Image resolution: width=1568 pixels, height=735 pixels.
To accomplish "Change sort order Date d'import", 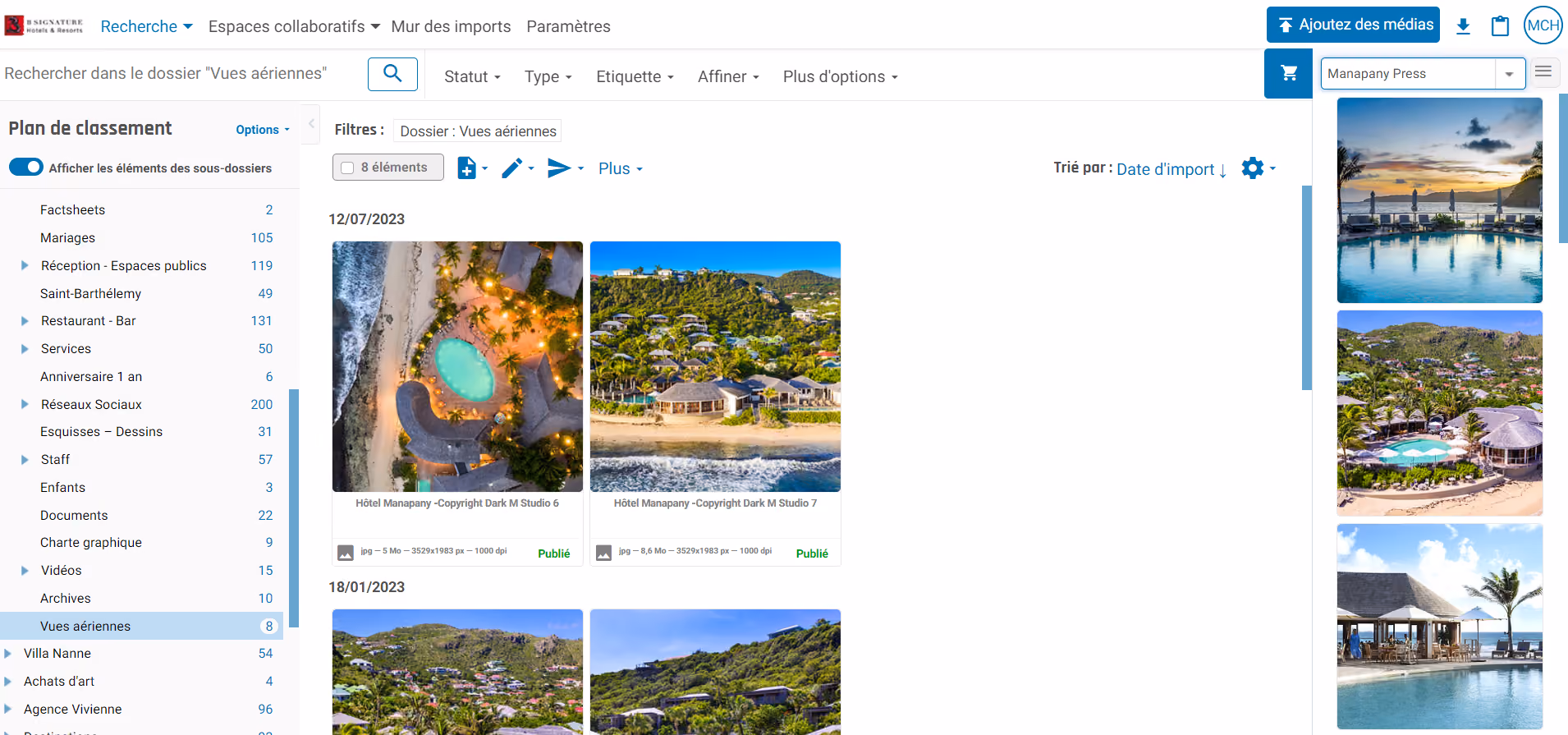I will pos(1171,169).
